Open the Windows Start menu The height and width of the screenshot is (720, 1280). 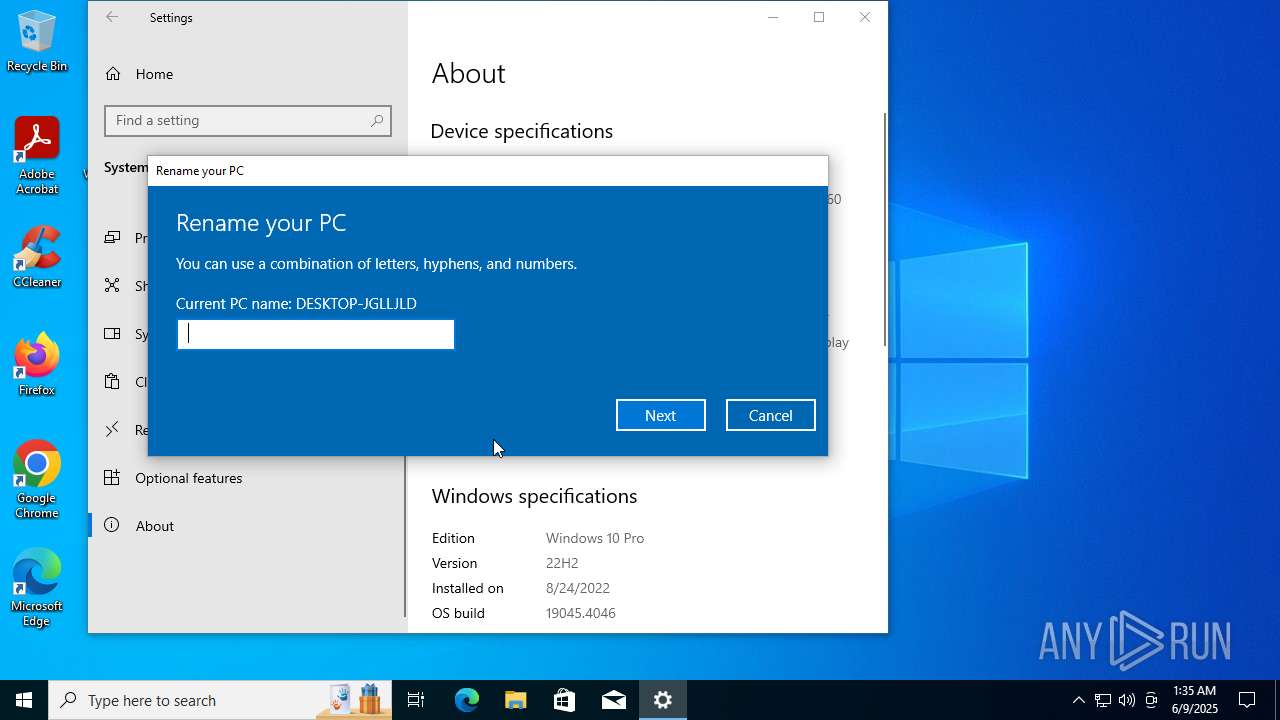[24, 700]
